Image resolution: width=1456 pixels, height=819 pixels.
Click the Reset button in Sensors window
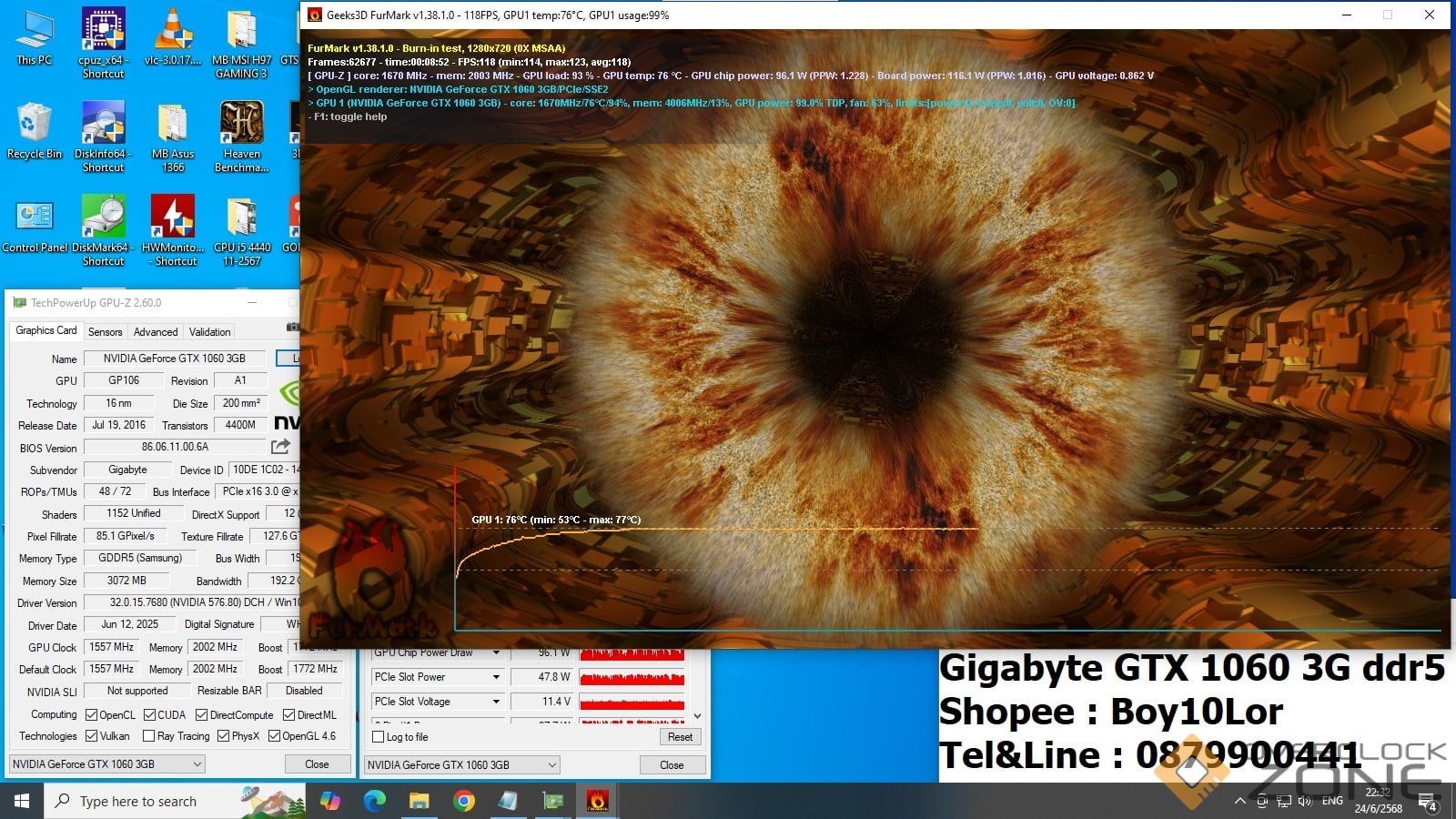tap(680, 737)
